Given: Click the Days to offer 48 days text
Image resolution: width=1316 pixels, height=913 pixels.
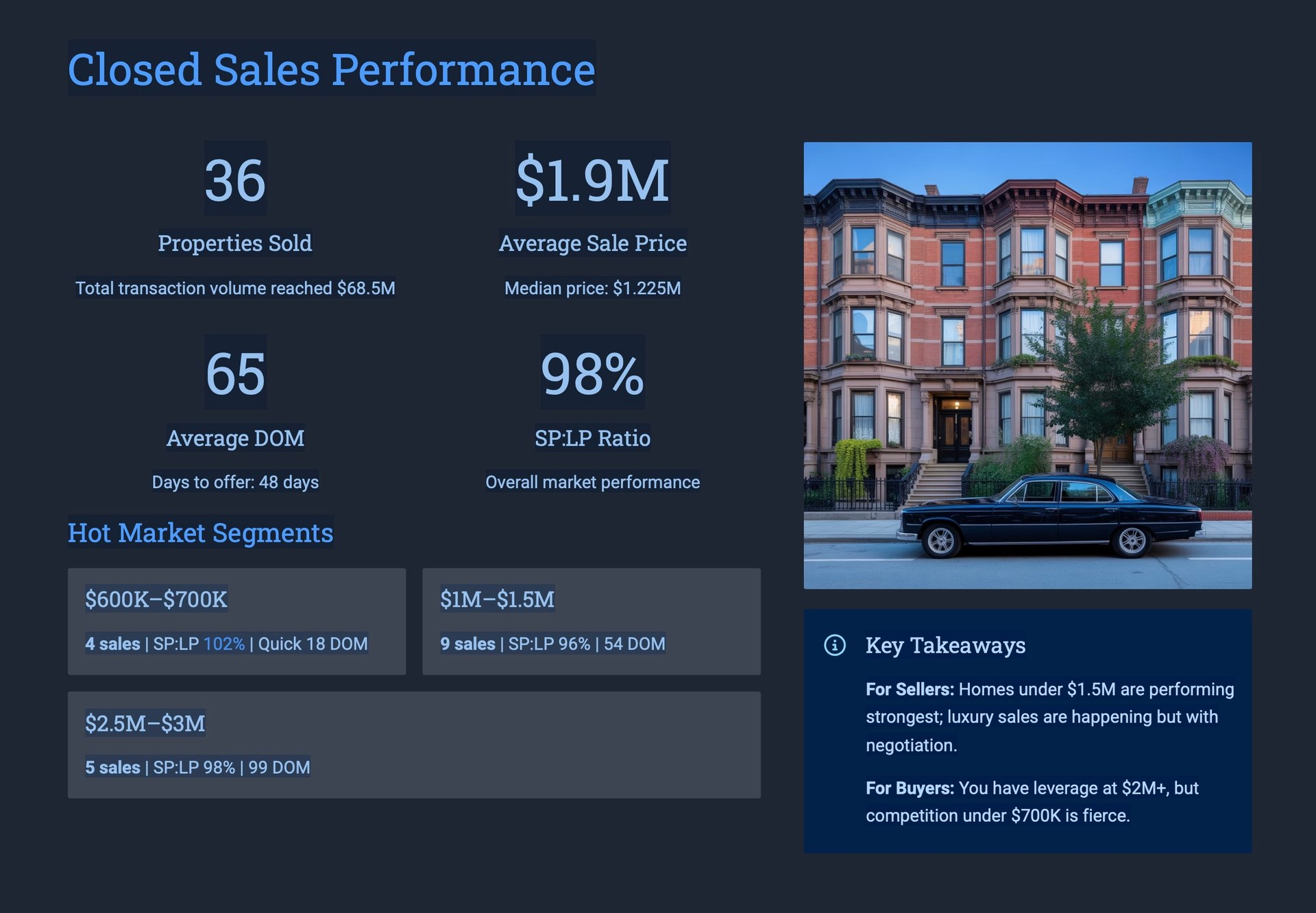Looking at the screenshot, I should click(235, 482).
